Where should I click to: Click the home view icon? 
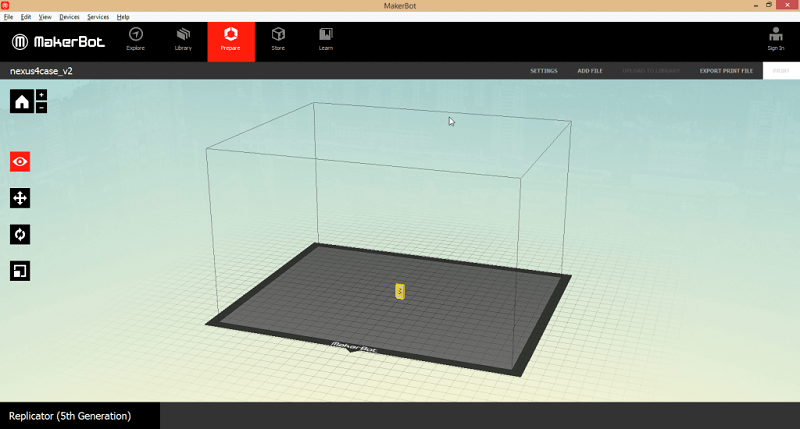21,102
